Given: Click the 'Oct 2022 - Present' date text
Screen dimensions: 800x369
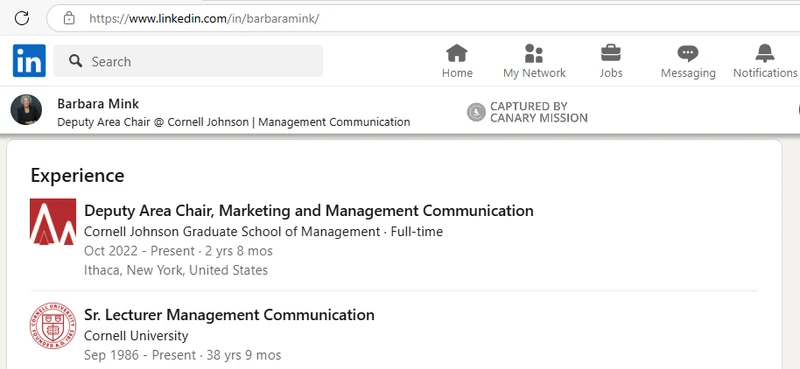Looking at the screenshot, I should click(139, 251).
